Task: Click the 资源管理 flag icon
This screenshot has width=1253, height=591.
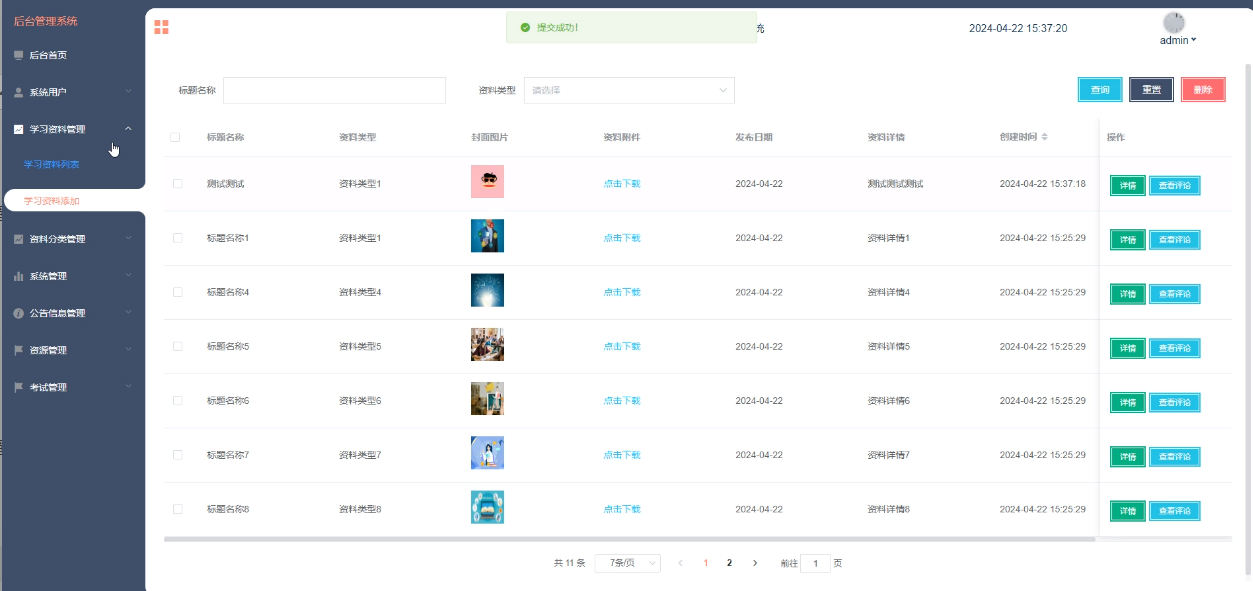Action: tap(19, 350)
